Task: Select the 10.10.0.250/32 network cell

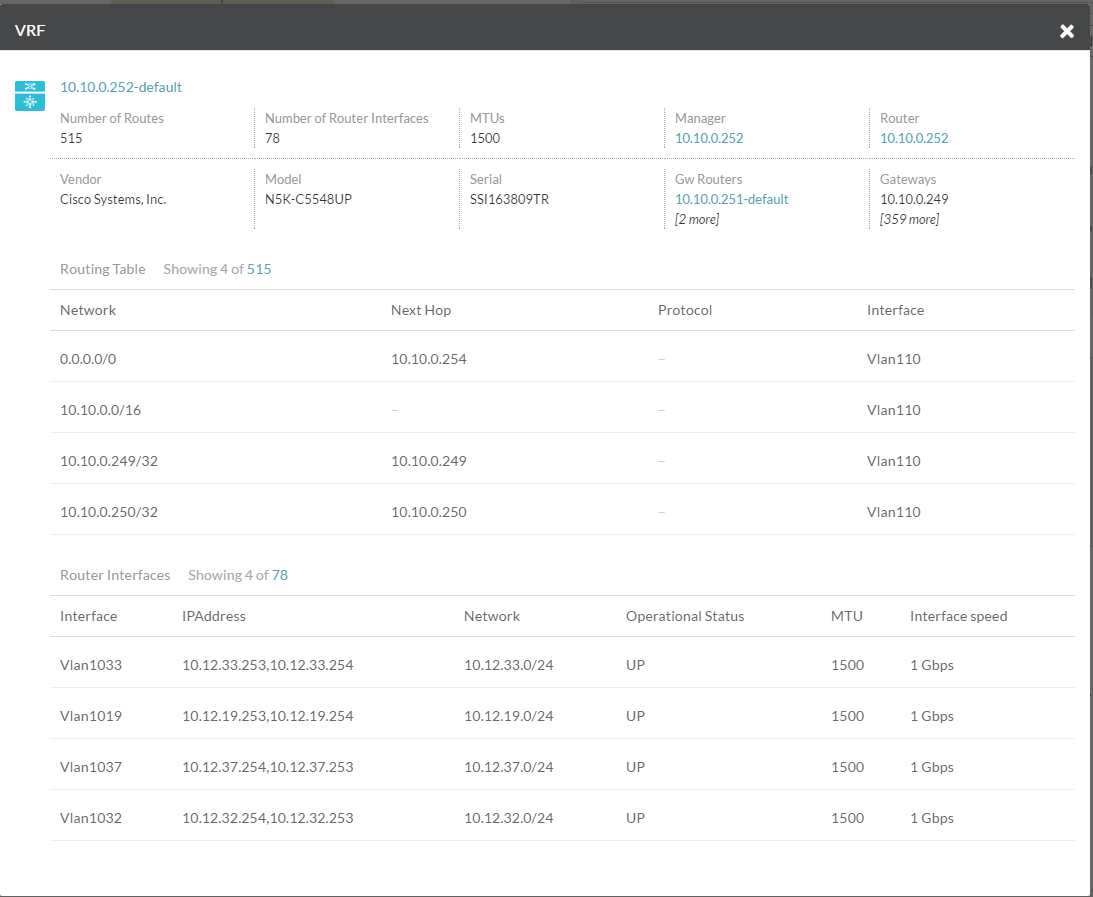Action: point(109,512)
